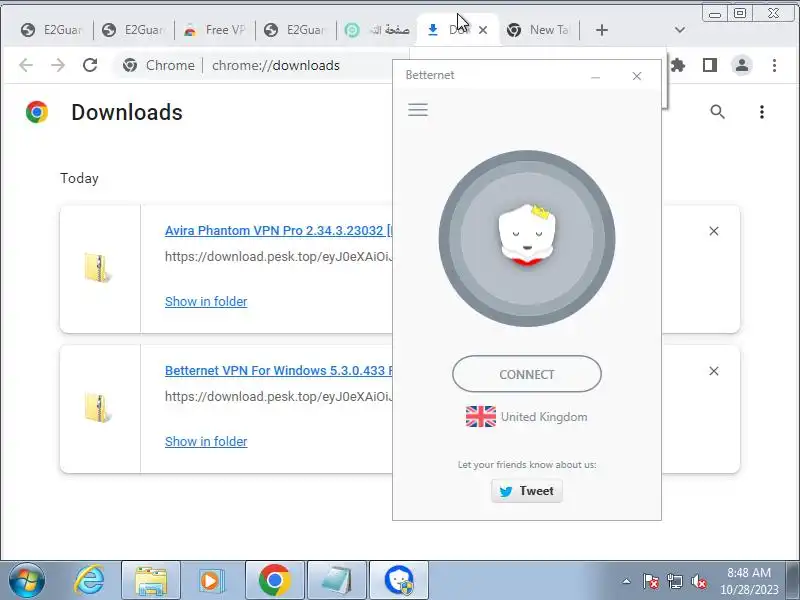Open Downloads page more actions menu

coord(762,112)
